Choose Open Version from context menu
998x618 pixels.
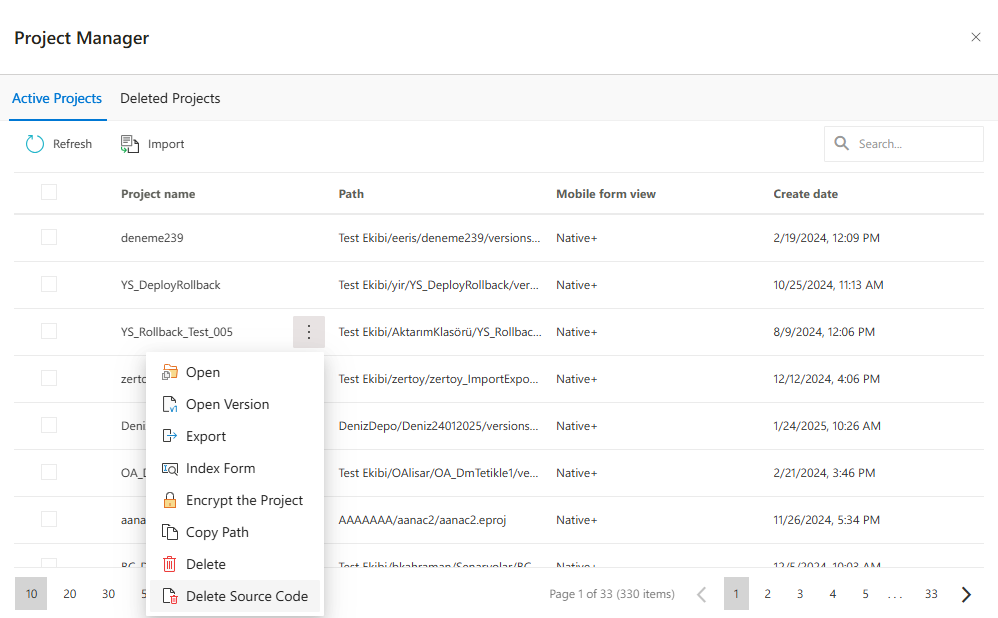pyautogui.click(x=233, y=404)
